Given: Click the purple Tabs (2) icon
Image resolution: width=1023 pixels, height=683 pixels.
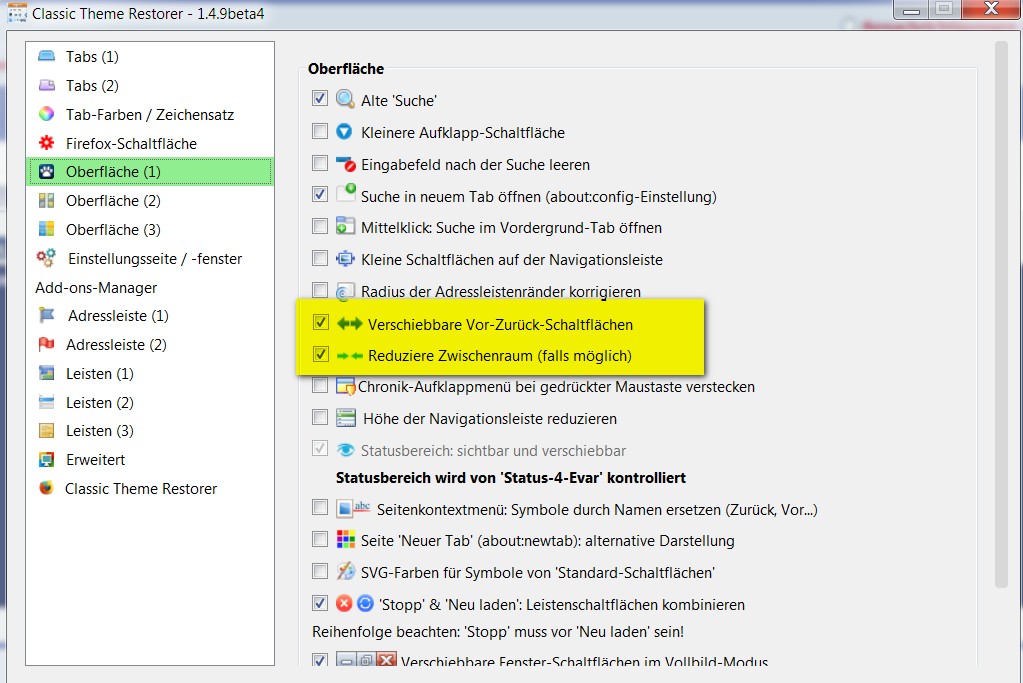Looking at the screenshot, I should click(x=46, y=85).
